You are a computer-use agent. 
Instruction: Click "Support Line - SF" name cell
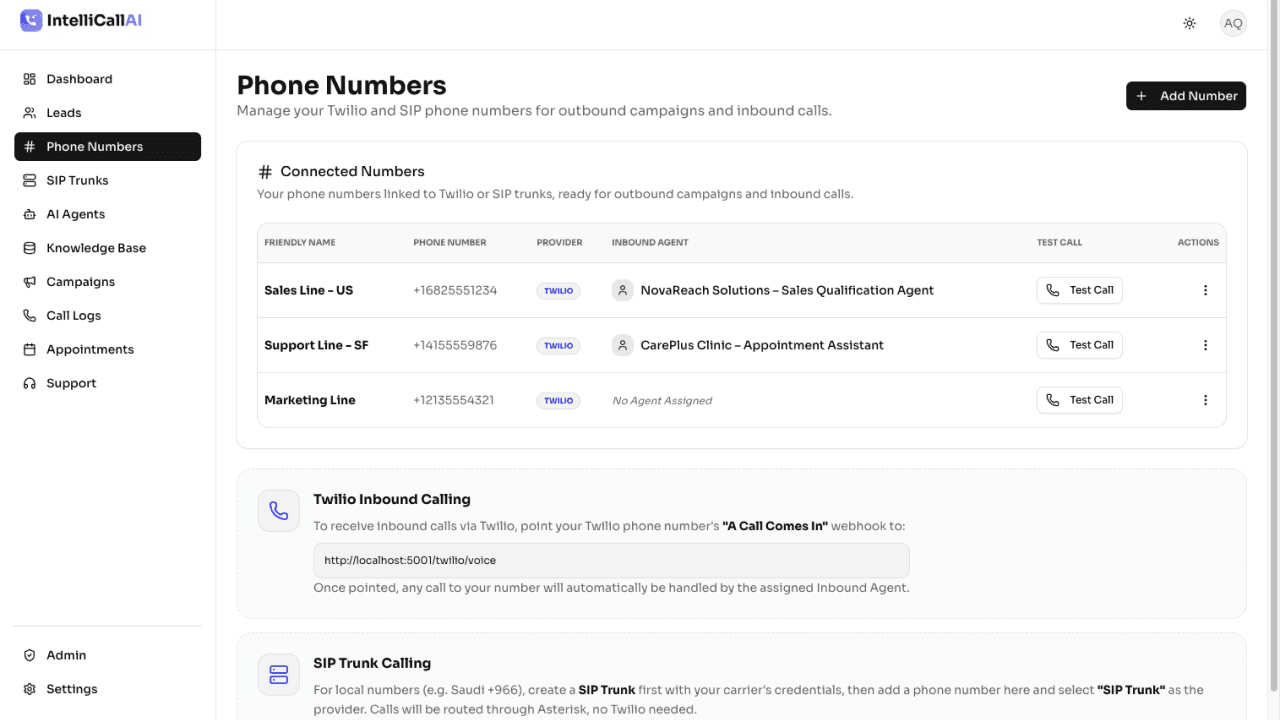tap(316, 345)
